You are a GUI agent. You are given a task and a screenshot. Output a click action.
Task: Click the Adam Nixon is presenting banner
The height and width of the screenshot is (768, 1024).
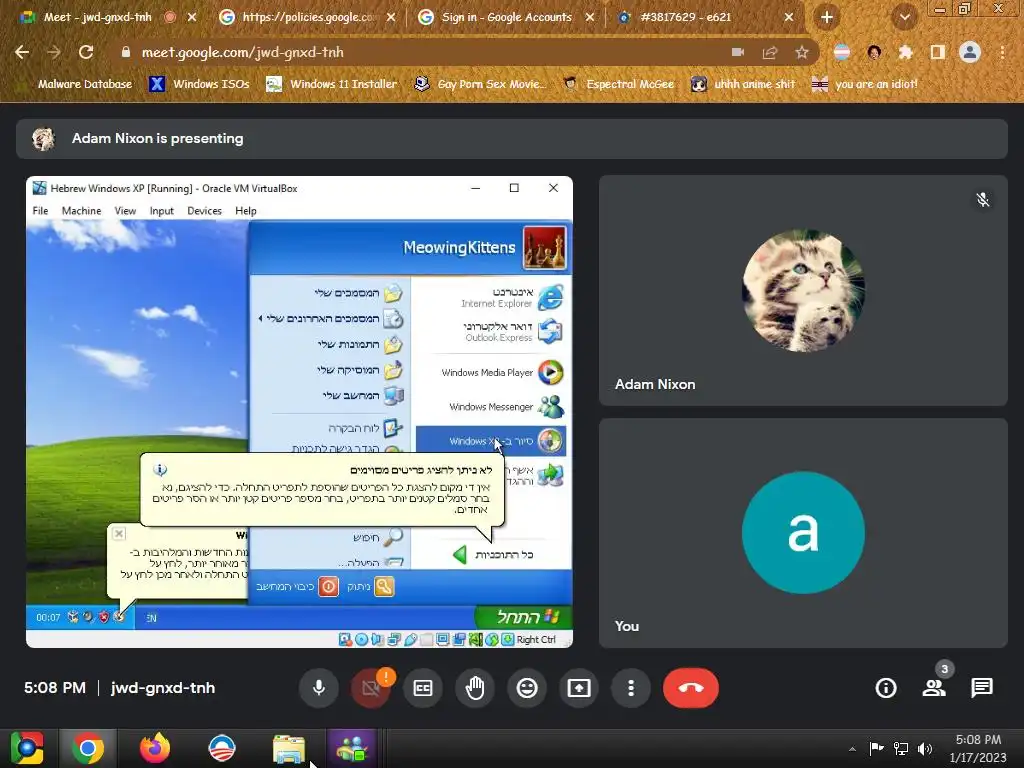tap(512, 138)
